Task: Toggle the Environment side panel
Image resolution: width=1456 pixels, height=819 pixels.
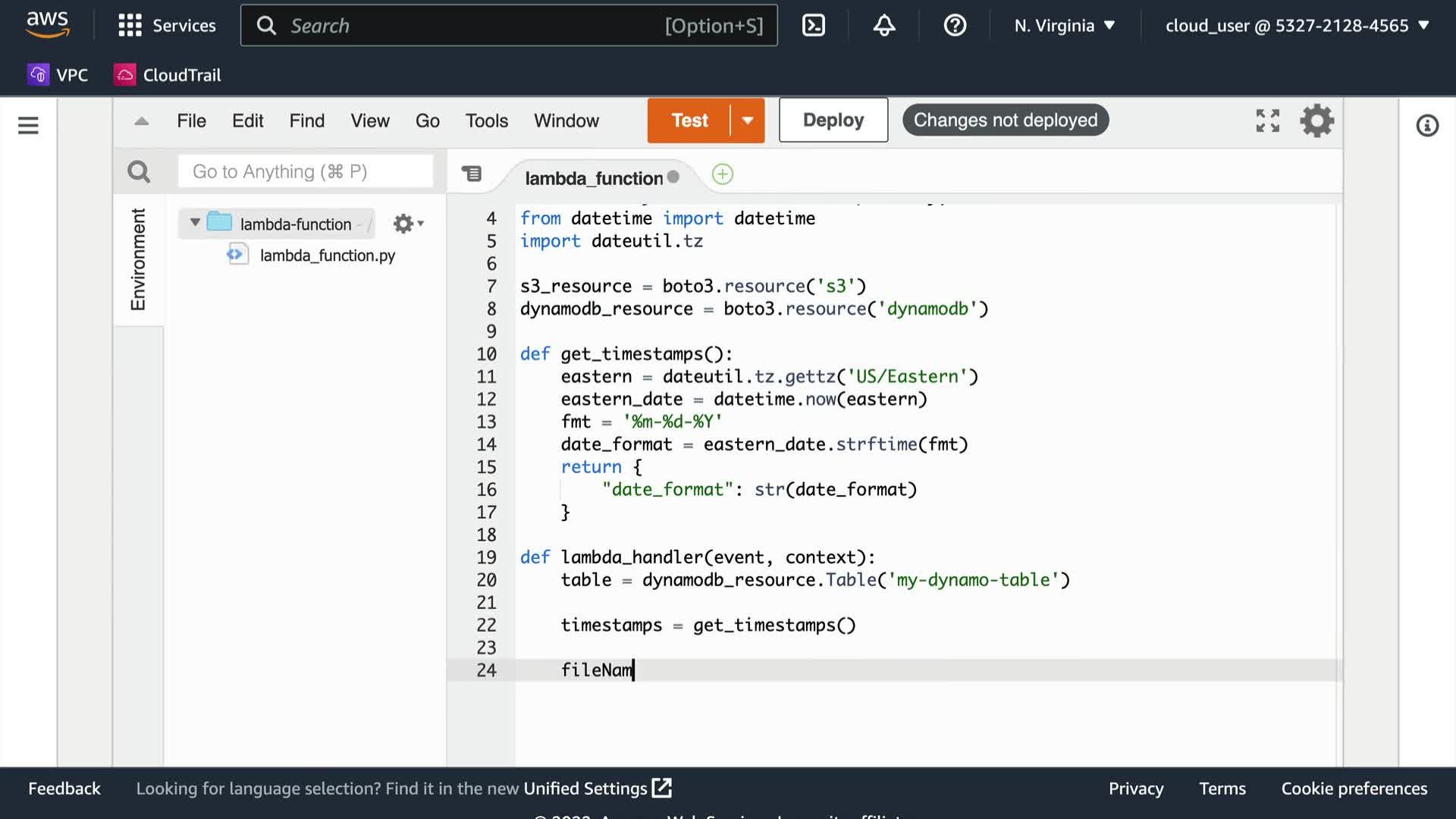Action: click(138, 259)
